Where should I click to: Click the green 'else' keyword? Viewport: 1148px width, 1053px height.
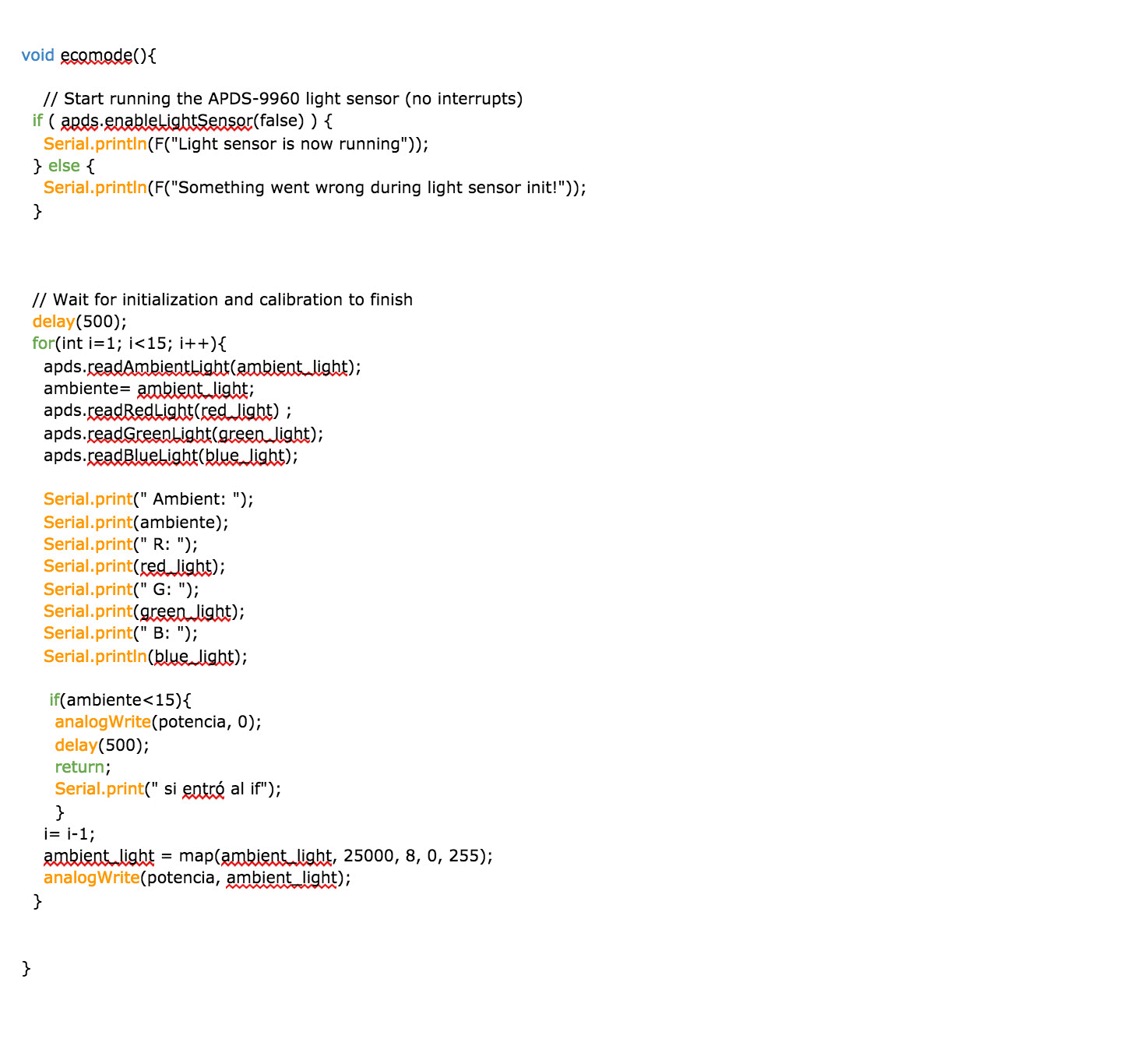coord(64,166)
